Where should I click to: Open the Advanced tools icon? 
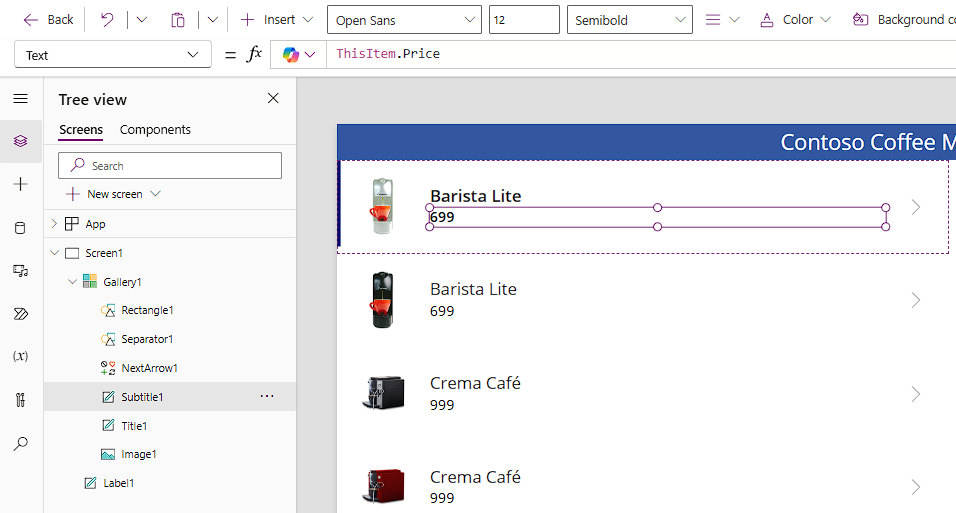click(x=21, y=400)
